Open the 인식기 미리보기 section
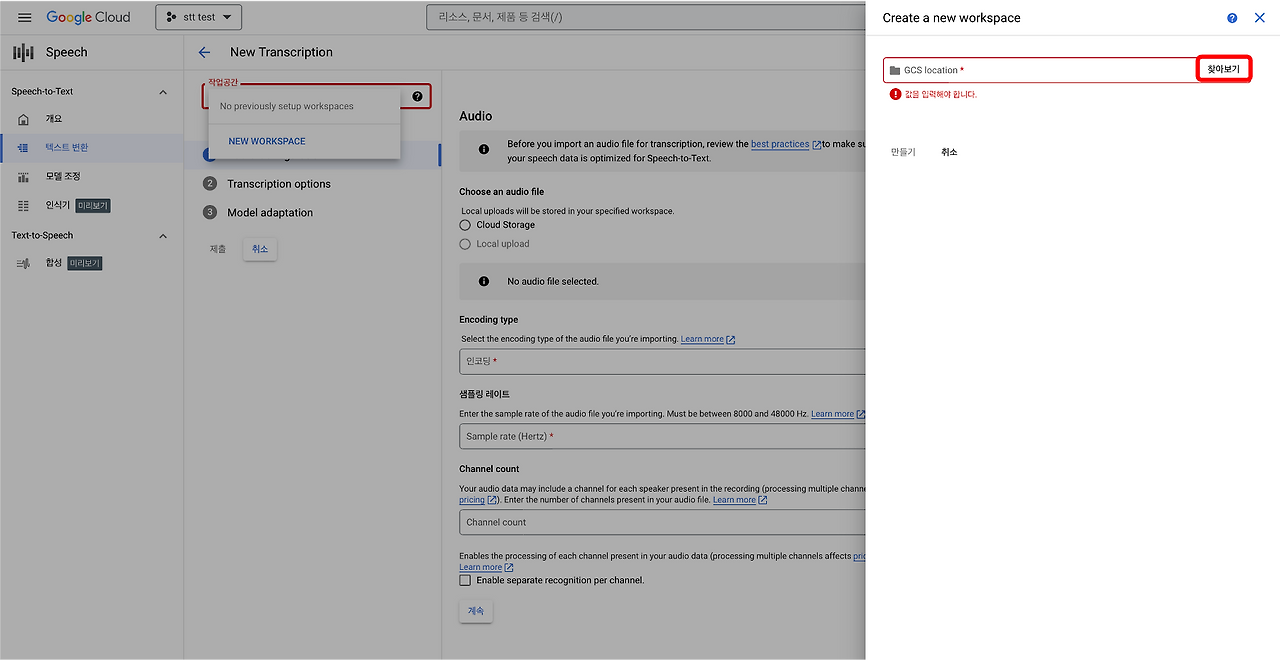The height and width of the screenshot is (660, 1280). pos(60,205)
